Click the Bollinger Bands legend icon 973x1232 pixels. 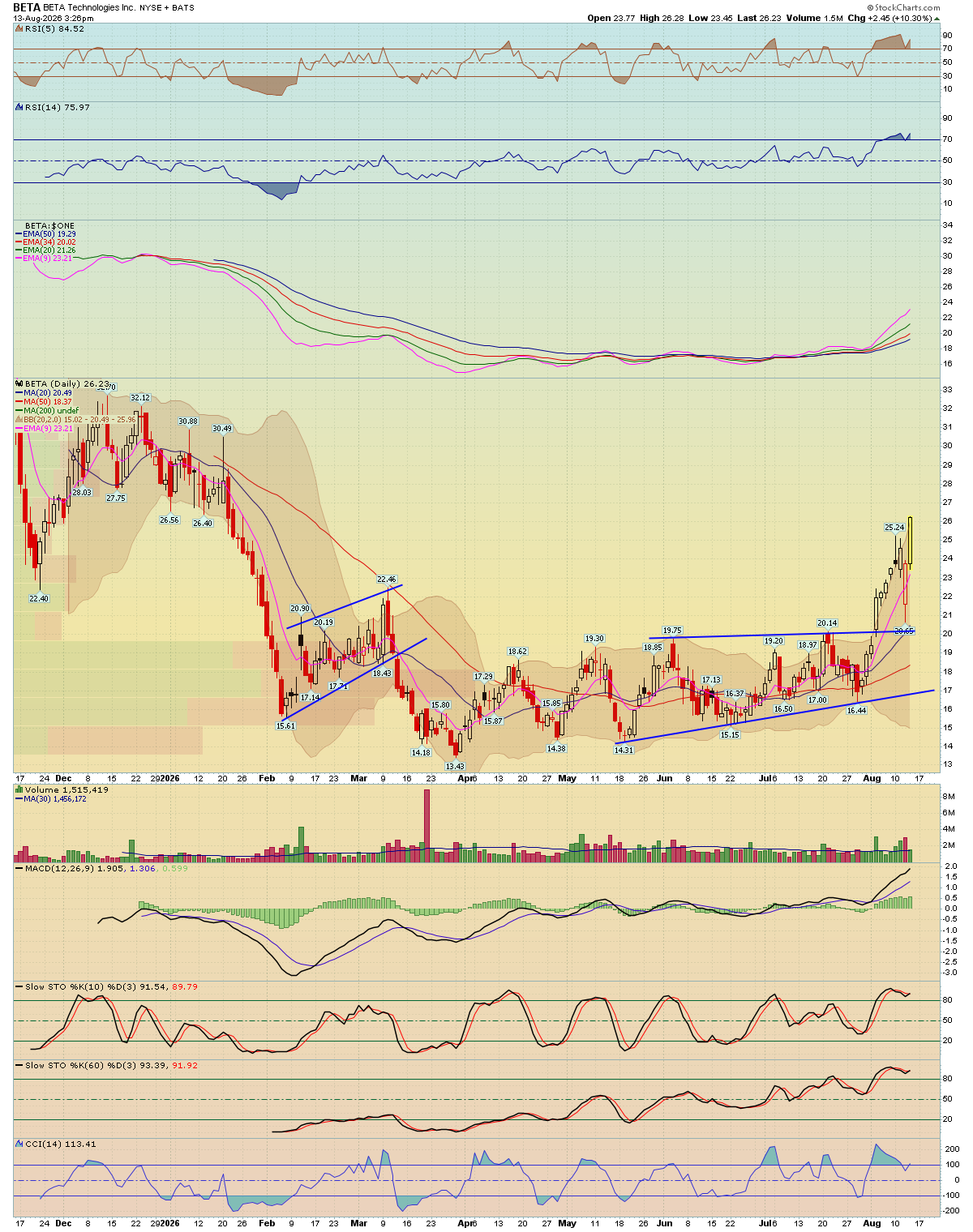click(19, 420)
